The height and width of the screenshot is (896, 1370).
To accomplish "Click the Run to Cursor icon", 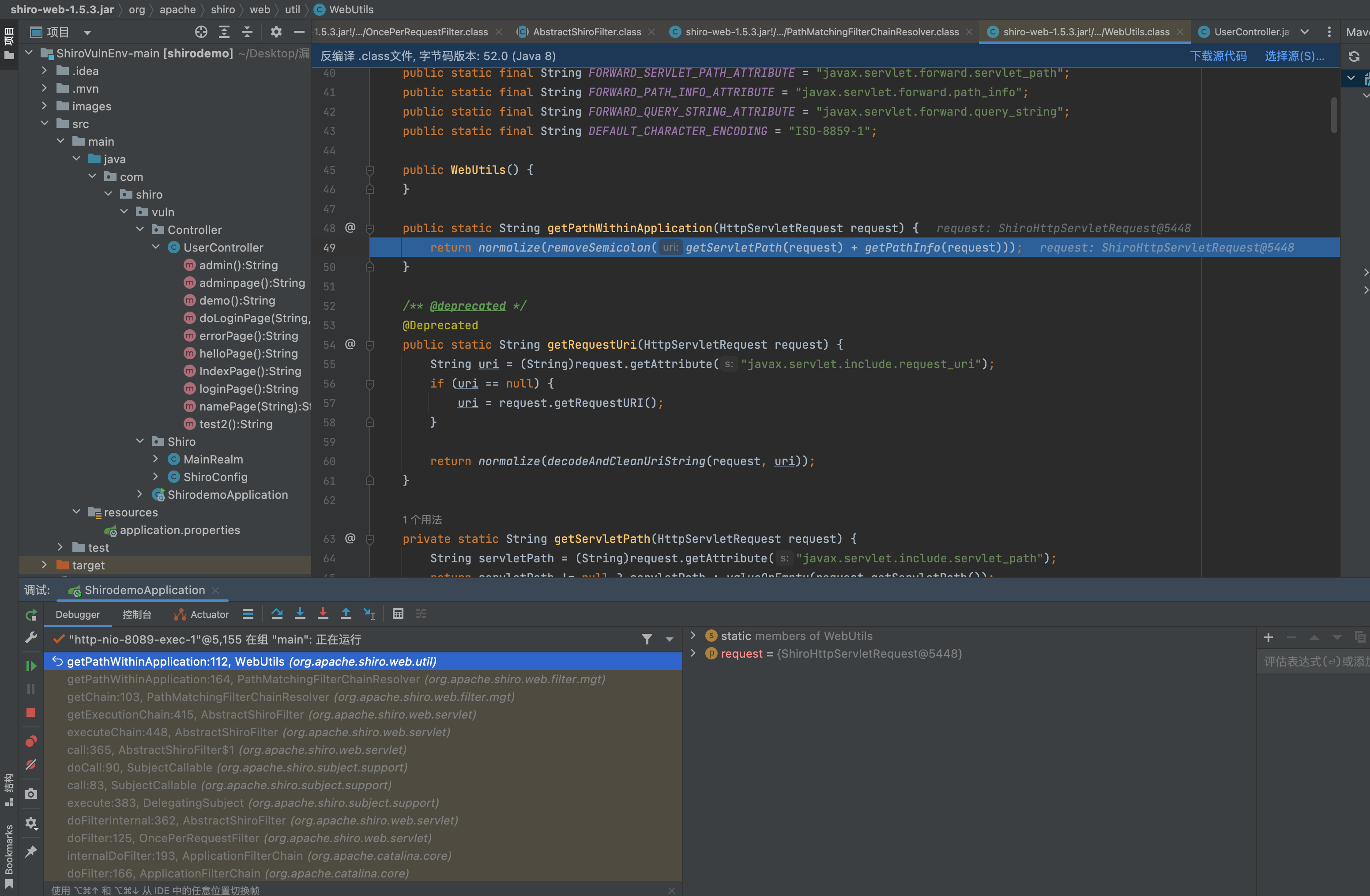I will [x=369, y=614].
